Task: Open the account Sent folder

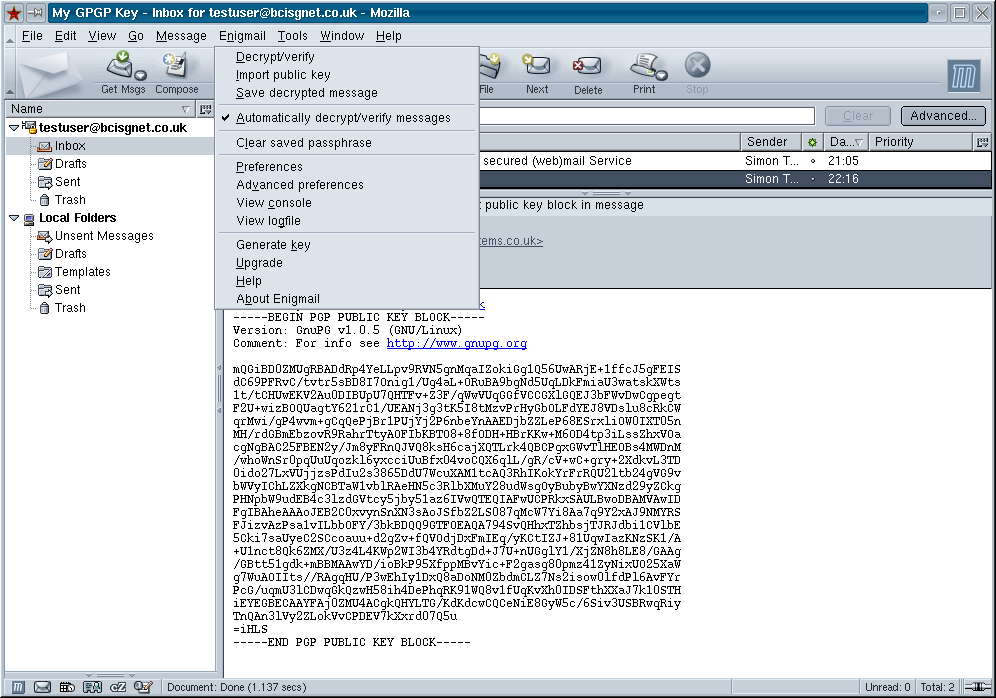Action: click(67, 182)
